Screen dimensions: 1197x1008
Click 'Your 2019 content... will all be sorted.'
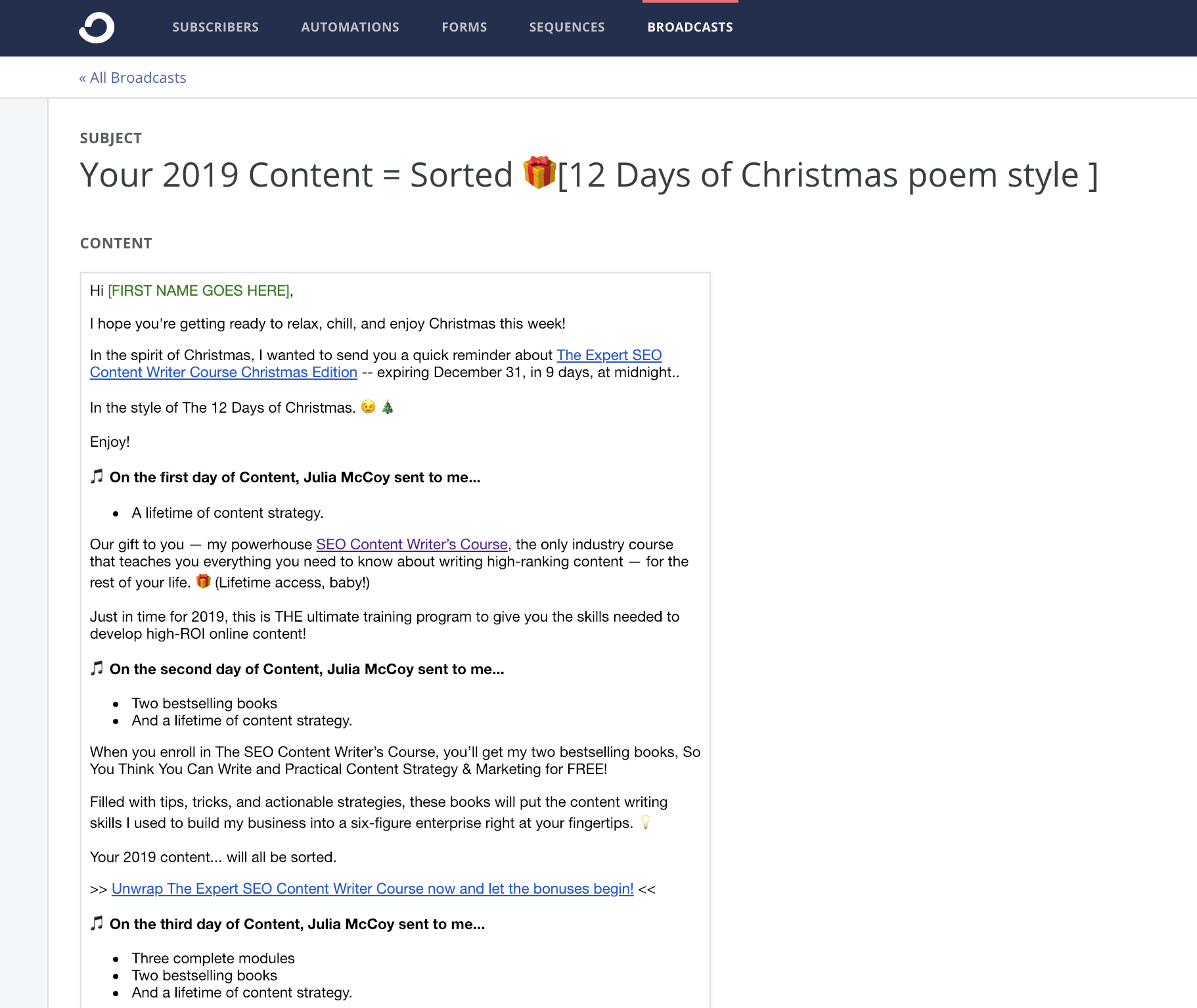(213, 857)
